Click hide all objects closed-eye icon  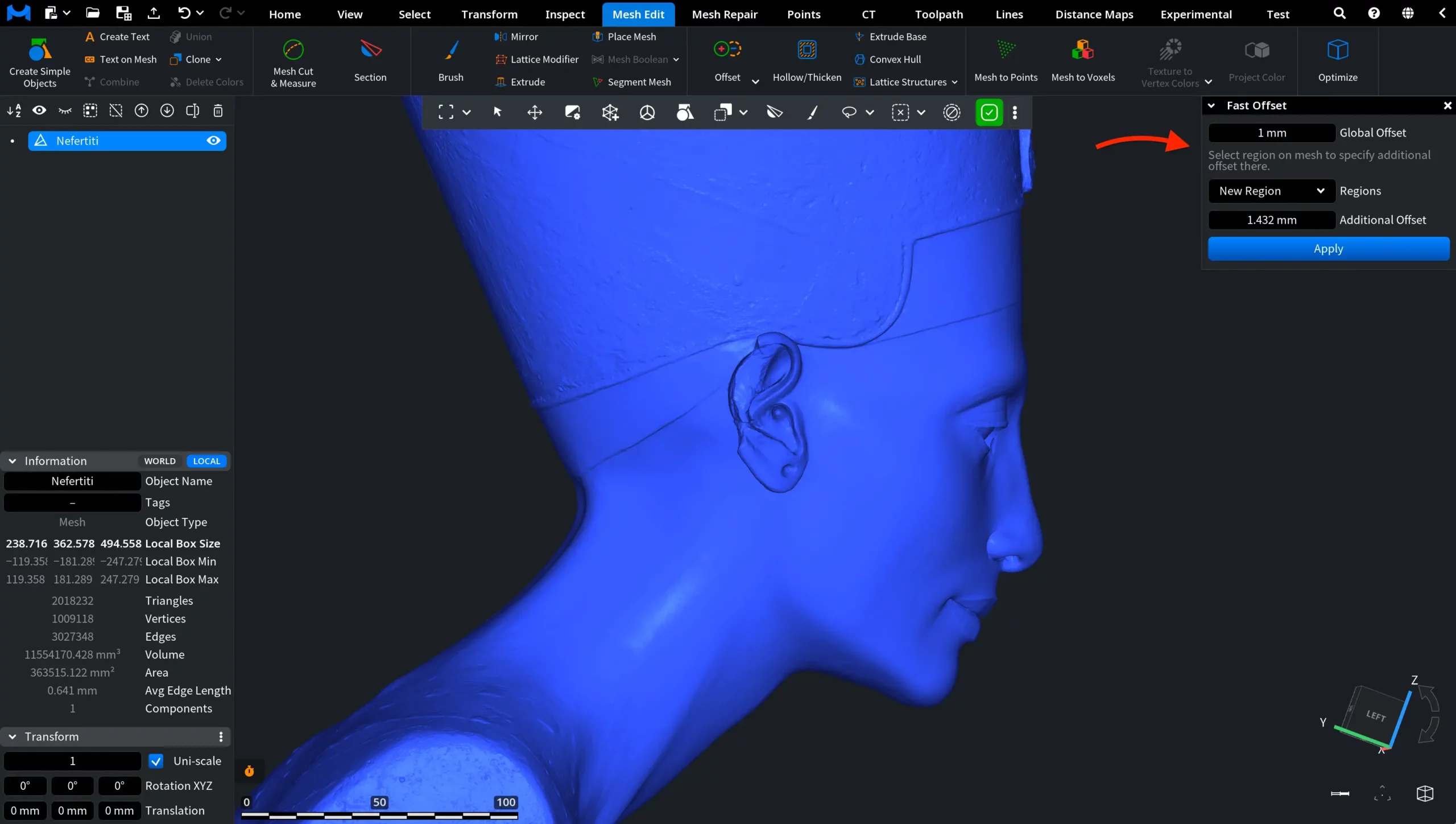pos(65,110)
